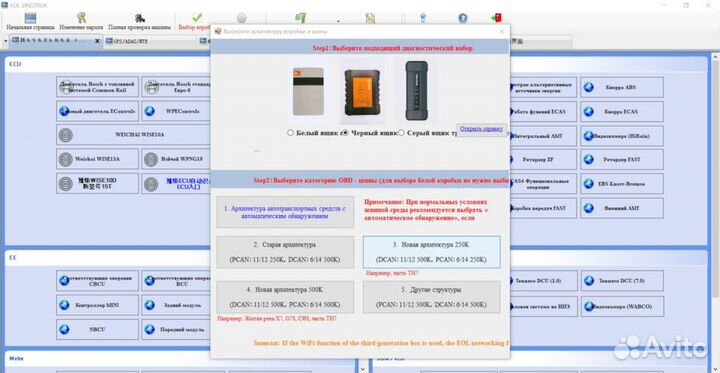The height and width of the screenshot is (373, 720).
Task: Click the document toolbar icon
Action: coord(371,18)
